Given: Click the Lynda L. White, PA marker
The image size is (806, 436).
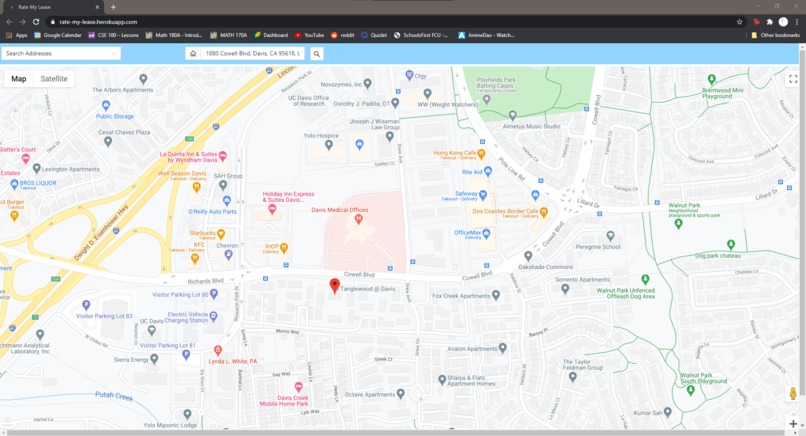Looking at the screenshot, I should click(218, 351).
